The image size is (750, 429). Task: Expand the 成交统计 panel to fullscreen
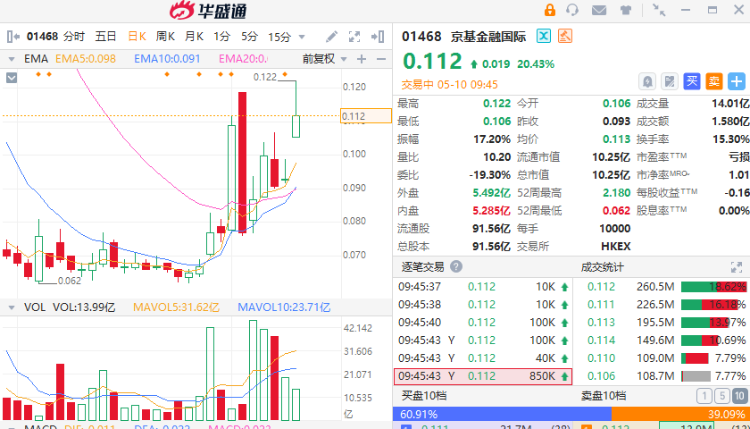click(x=737, y=267)
